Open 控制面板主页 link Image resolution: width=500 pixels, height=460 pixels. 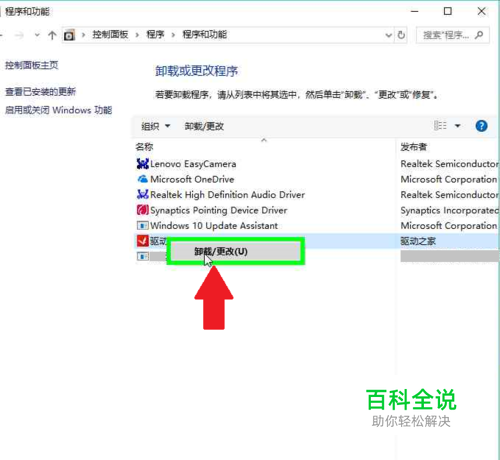click(x=32, y=65)
